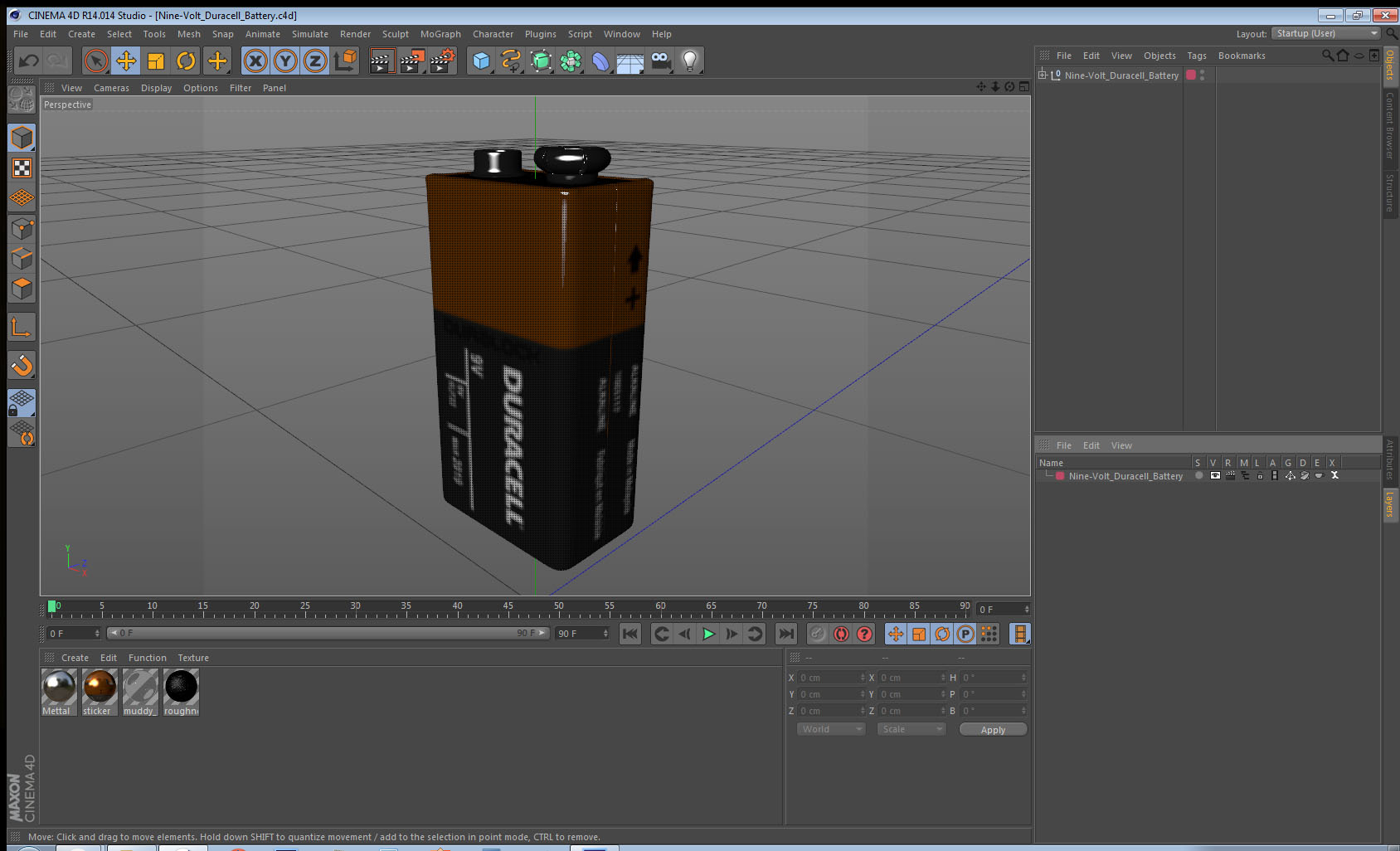This screenshot has height=851, width=1400.
Task: Activate the Rotate tool in top toolbar
Action: tap(186, 61)
